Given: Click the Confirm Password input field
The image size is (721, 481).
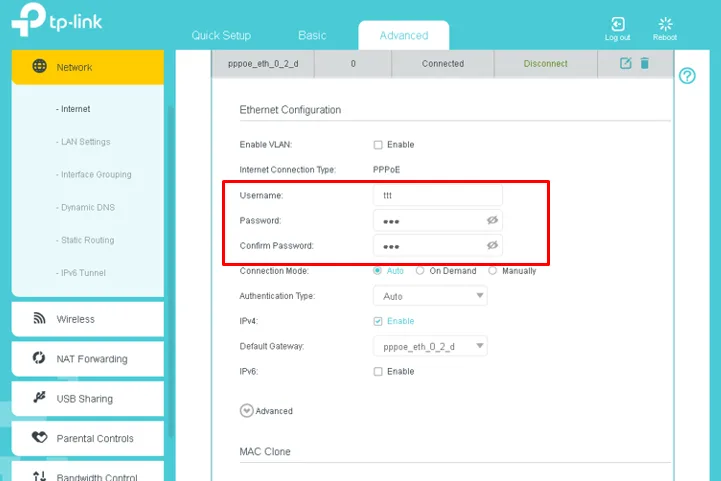Looking at the screenshot, I should point(438,245).
